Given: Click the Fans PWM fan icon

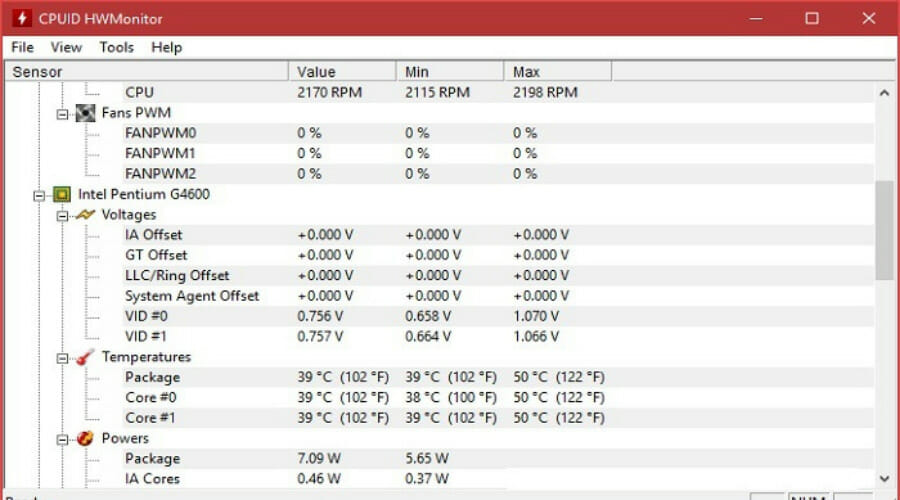Looking at the screenshot, I should [86, 113].
